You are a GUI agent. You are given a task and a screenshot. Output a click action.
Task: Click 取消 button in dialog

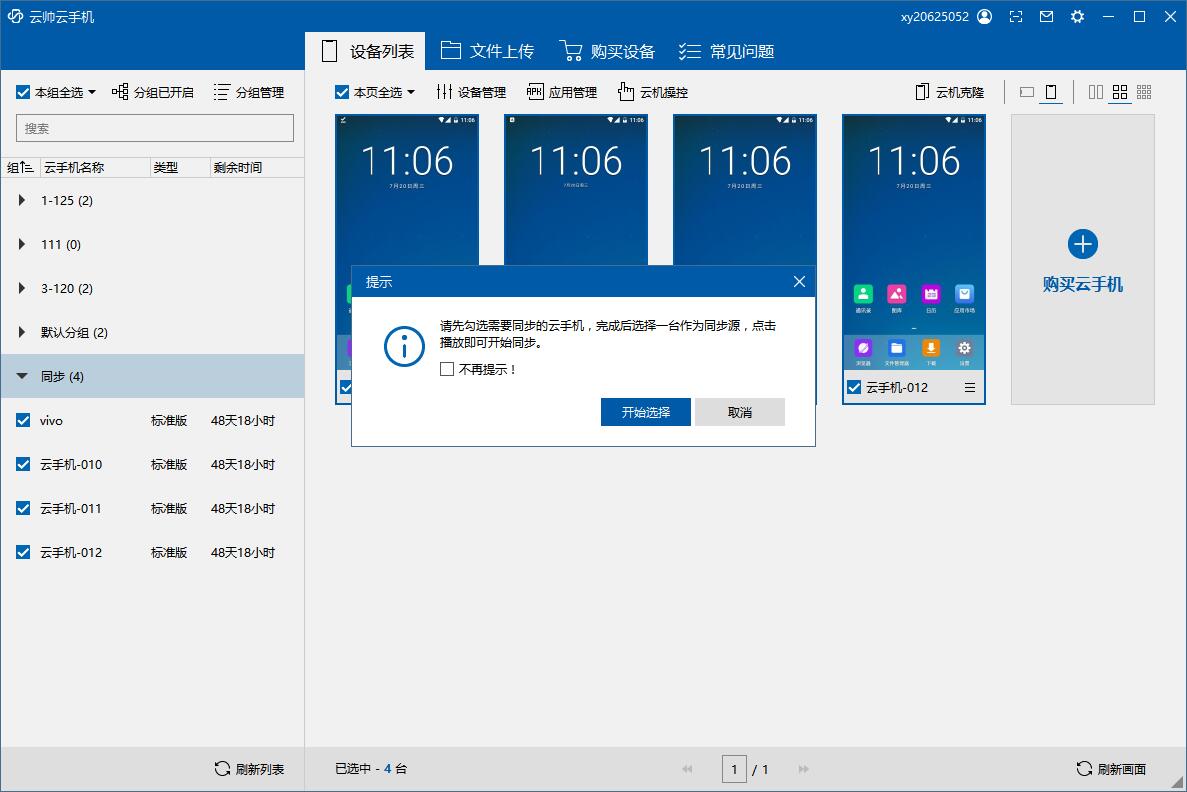(740, 412)
